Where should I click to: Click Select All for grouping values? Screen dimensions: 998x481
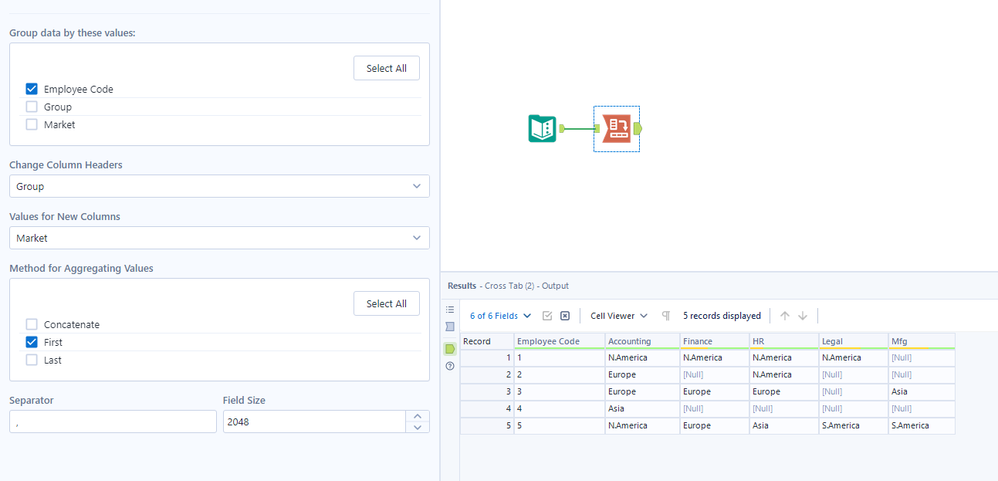coord(386,68)
